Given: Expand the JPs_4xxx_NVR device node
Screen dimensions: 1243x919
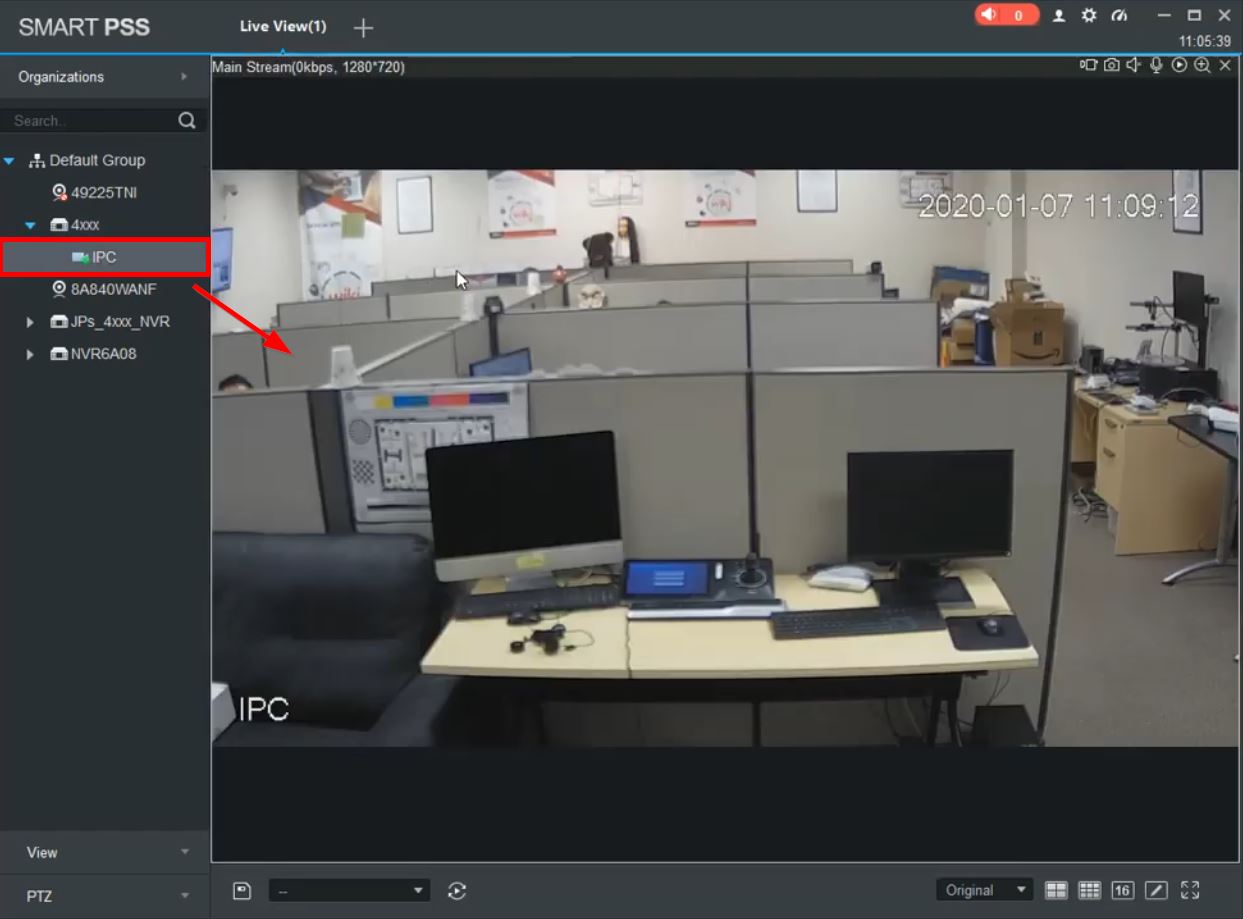Looking at the screenshot, I should 30,322.
